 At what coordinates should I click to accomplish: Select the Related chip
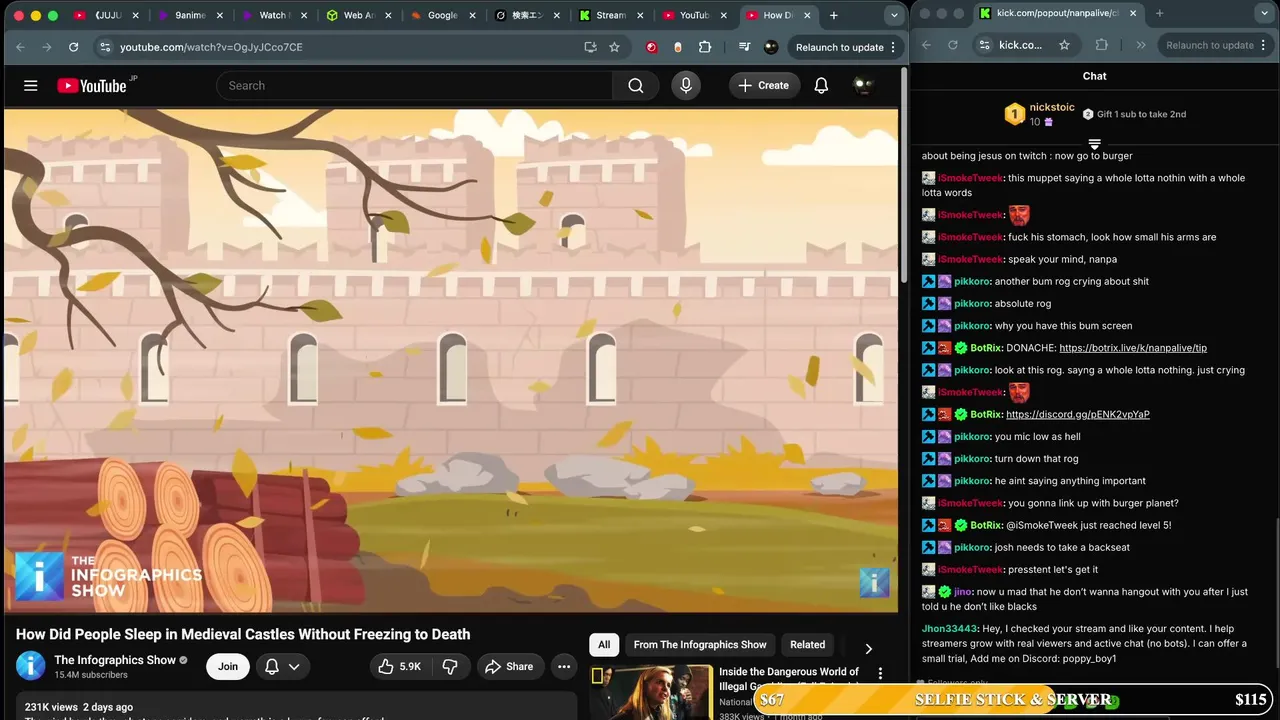click(808, 645)
